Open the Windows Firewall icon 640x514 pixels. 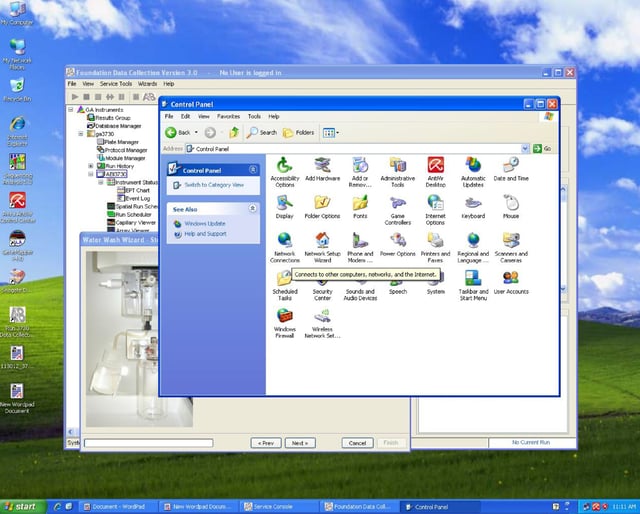click(284, 323)
